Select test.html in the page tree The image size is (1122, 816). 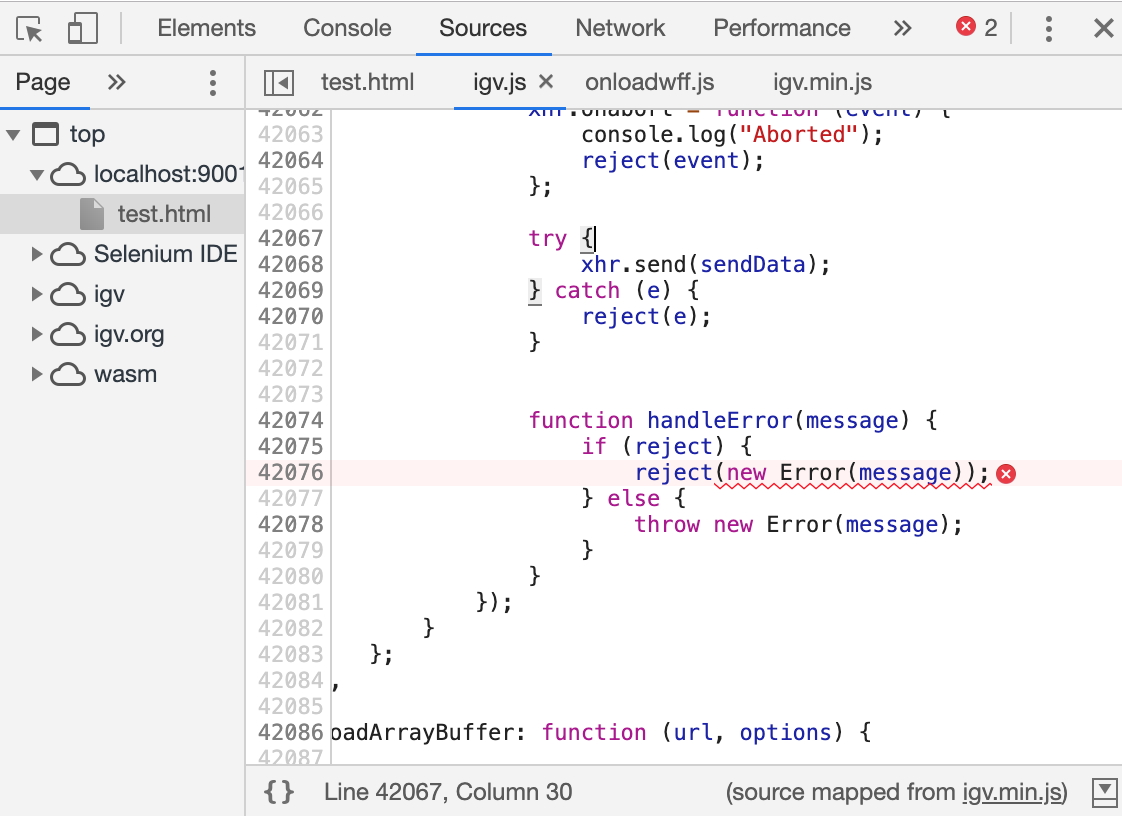click(x=166, y=213)
